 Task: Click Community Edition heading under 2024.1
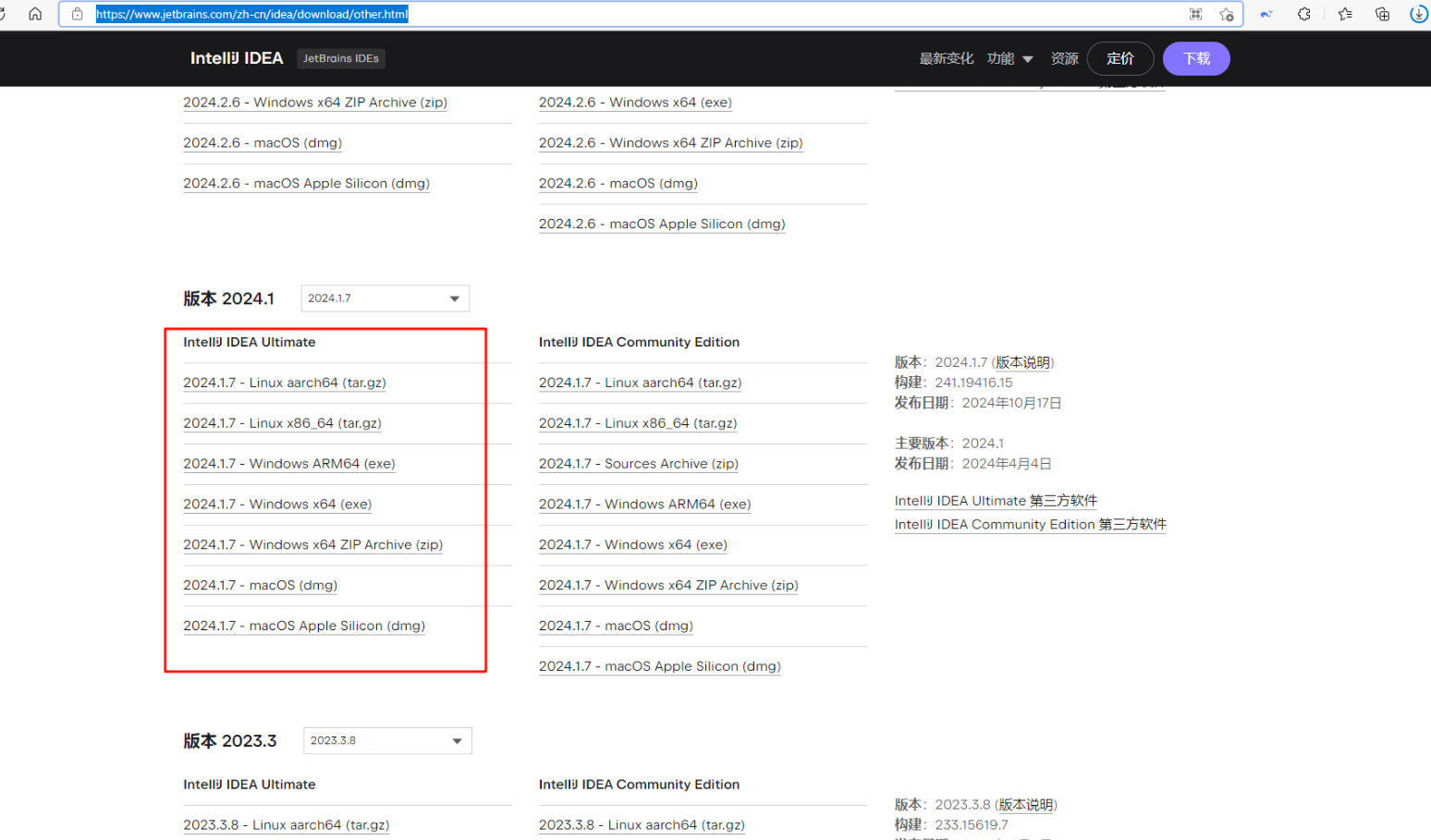pos(640,342)
